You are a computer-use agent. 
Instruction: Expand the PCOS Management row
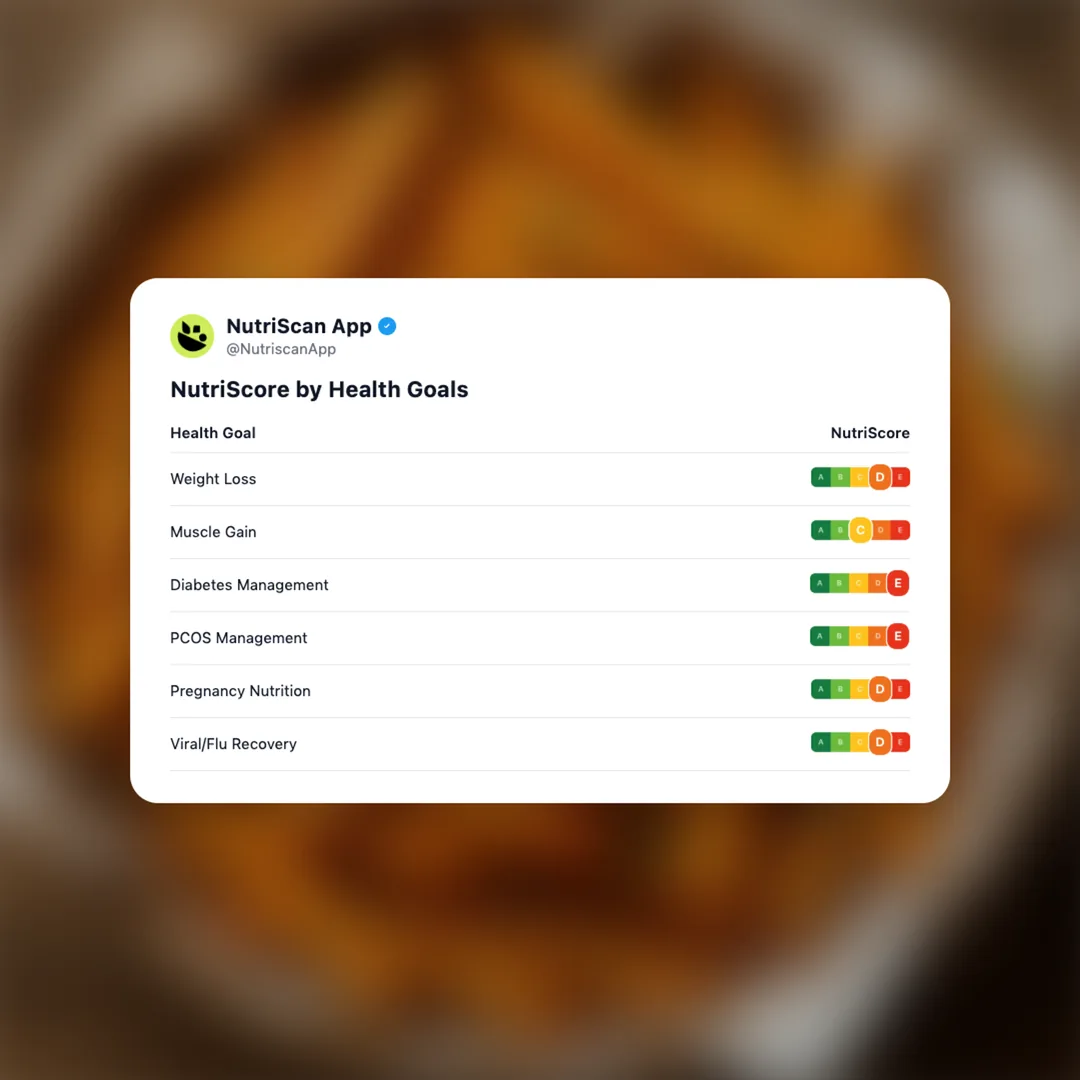click(238, 637)
